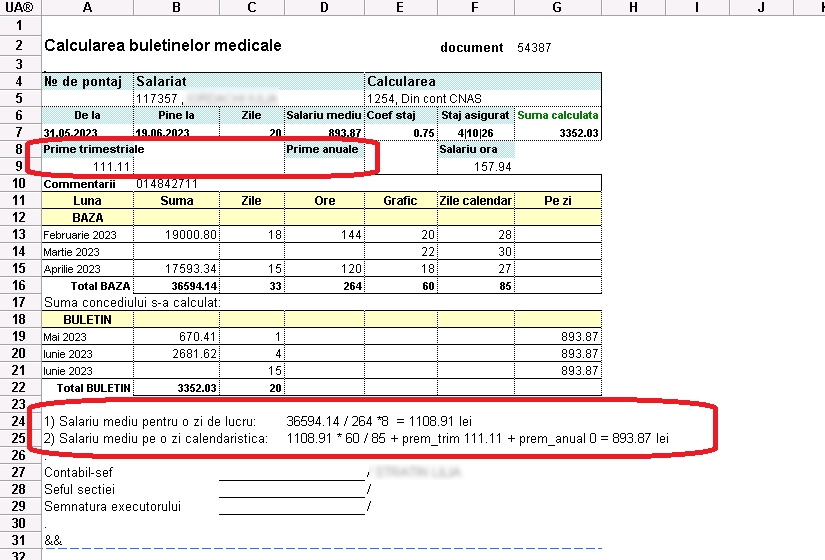
Task: Click the 'Calcularea' header cell
Action: click(x=483, y=81)
